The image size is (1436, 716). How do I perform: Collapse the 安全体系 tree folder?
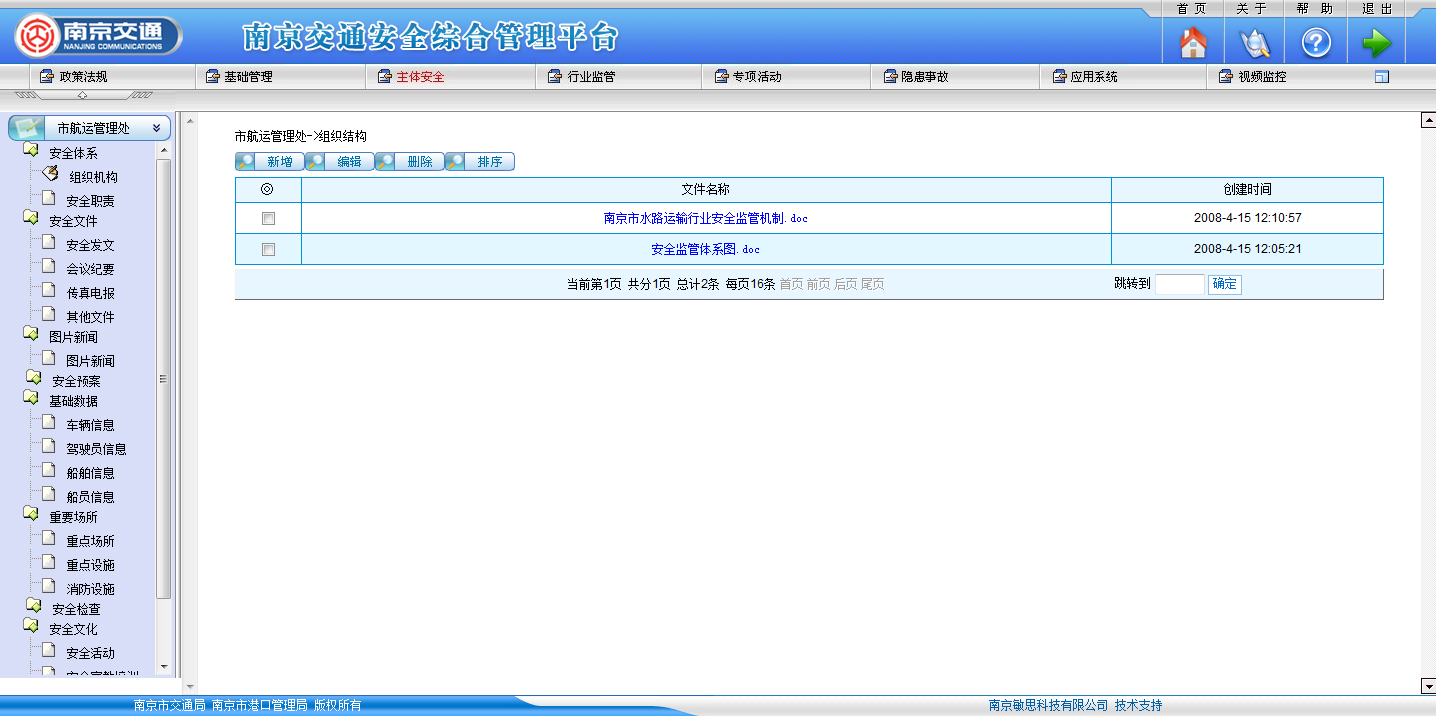pos(31,151)
